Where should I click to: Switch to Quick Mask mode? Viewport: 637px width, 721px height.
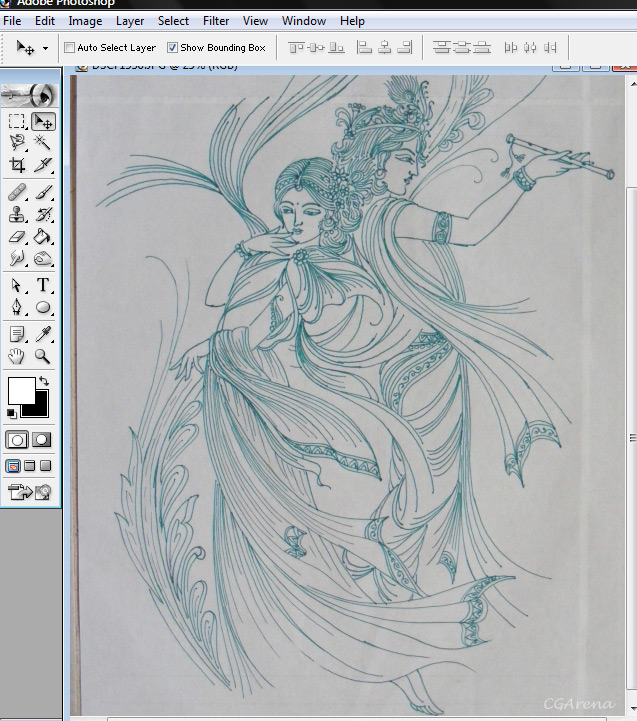click(x=42, y=440)
